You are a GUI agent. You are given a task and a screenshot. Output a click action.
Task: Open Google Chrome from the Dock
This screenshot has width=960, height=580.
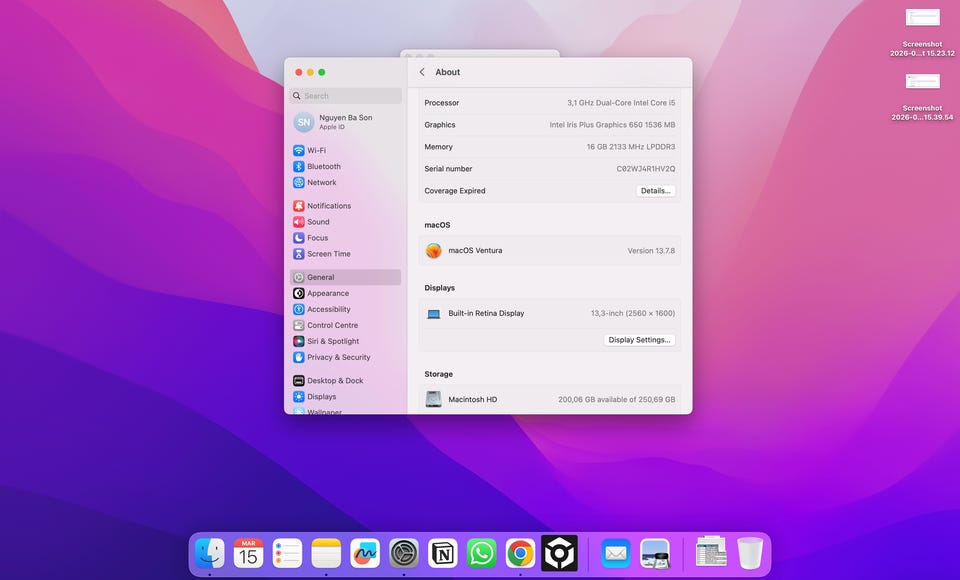click(x=520, y=553)
